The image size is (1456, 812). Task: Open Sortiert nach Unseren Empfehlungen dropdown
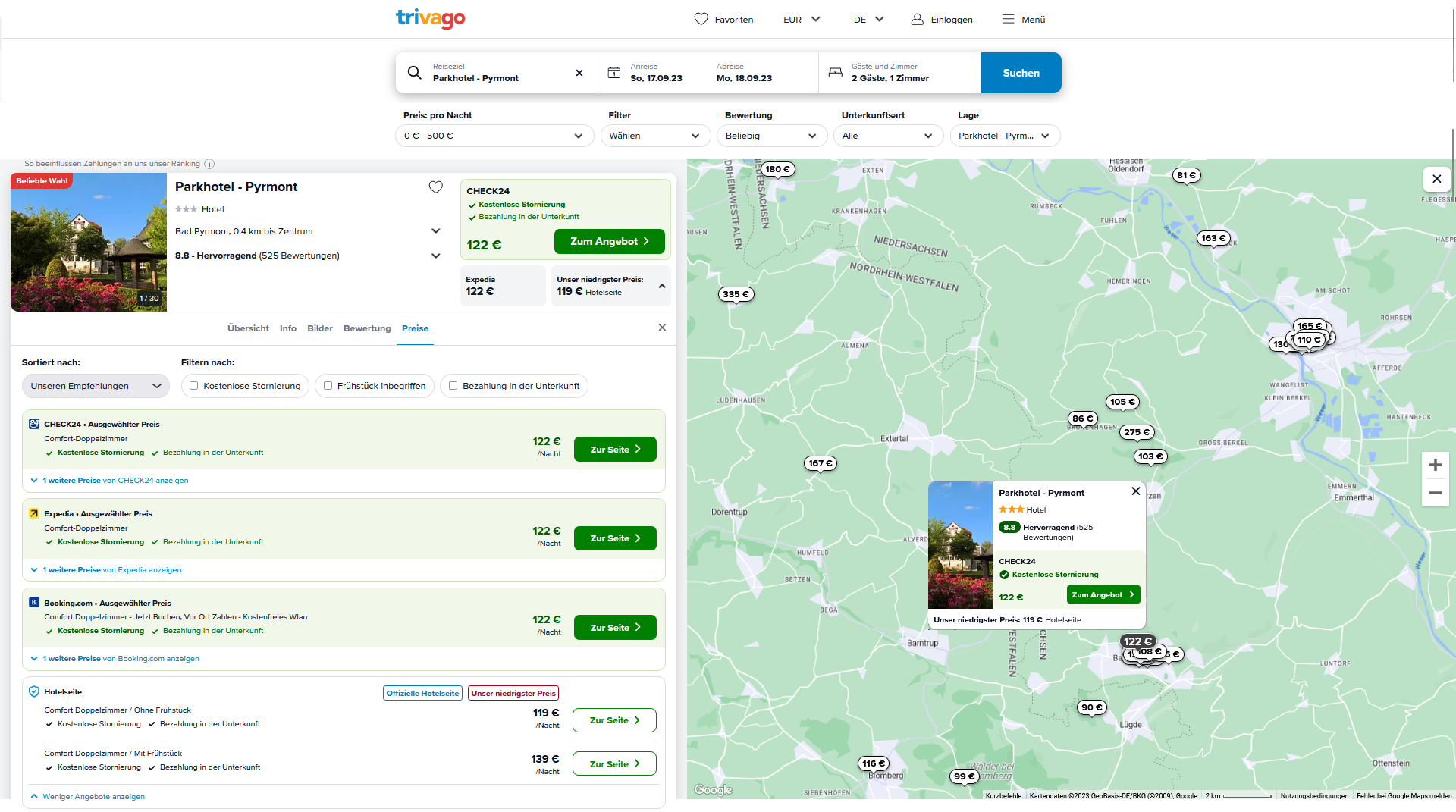coord(96,386)
